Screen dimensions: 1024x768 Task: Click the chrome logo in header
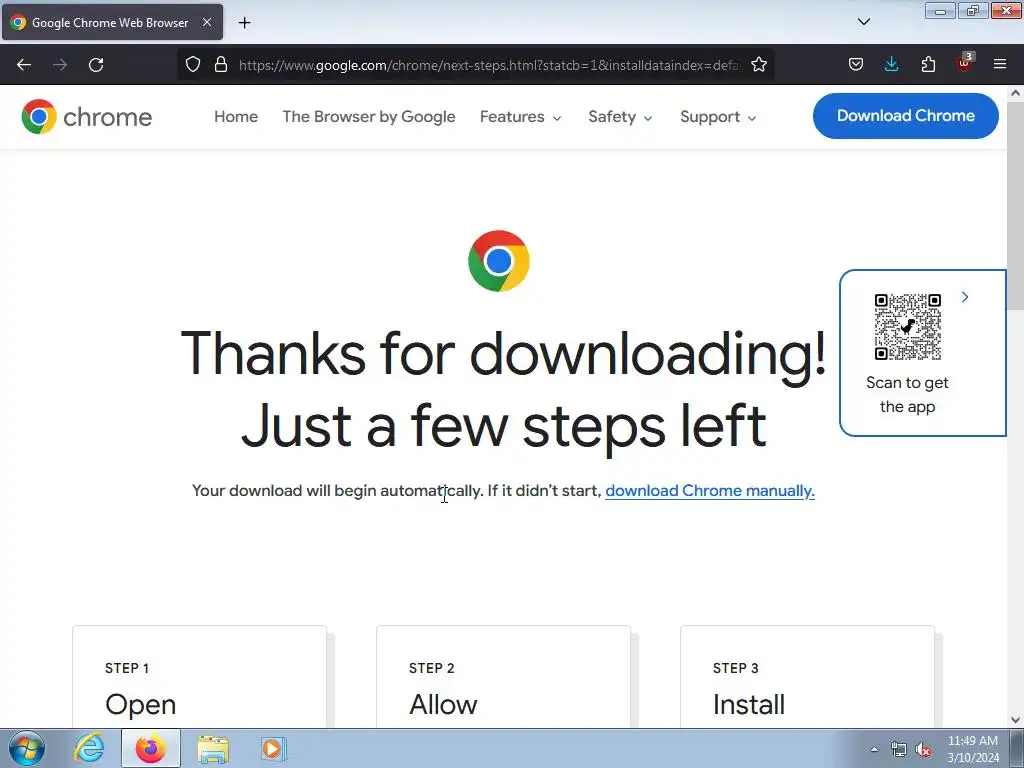(86, 117)
